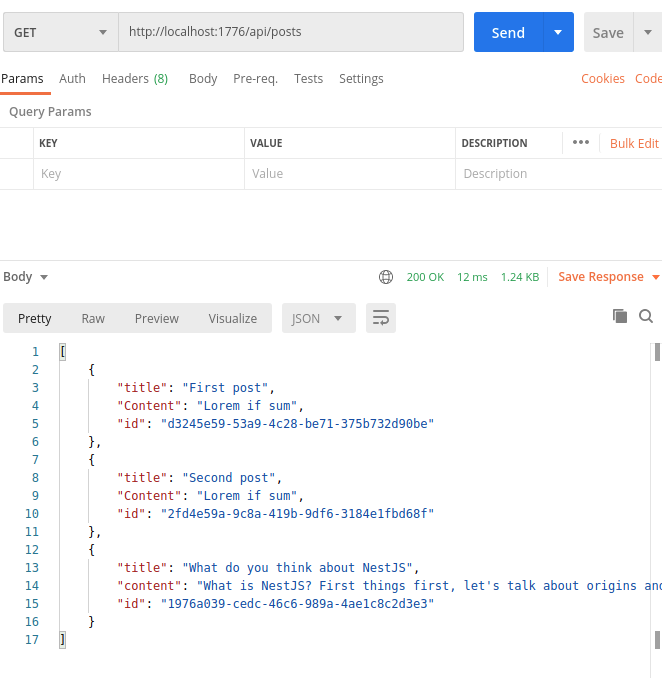Click the query param Key field
662x678 pixels.
(x=139, y=174)
